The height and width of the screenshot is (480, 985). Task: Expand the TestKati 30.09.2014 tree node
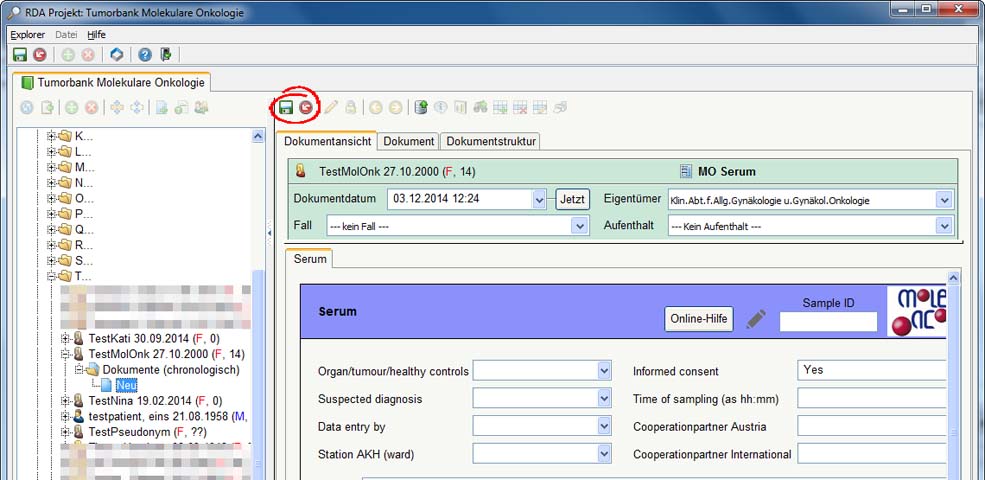(66, 339)
